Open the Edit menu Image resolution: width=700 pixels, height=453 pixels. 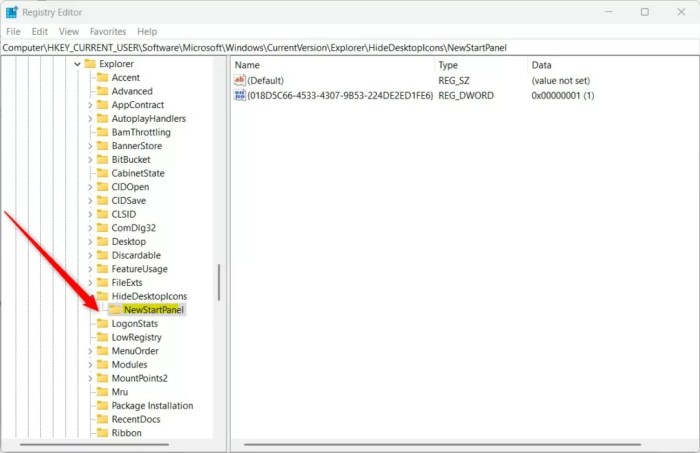pos(39,32)
